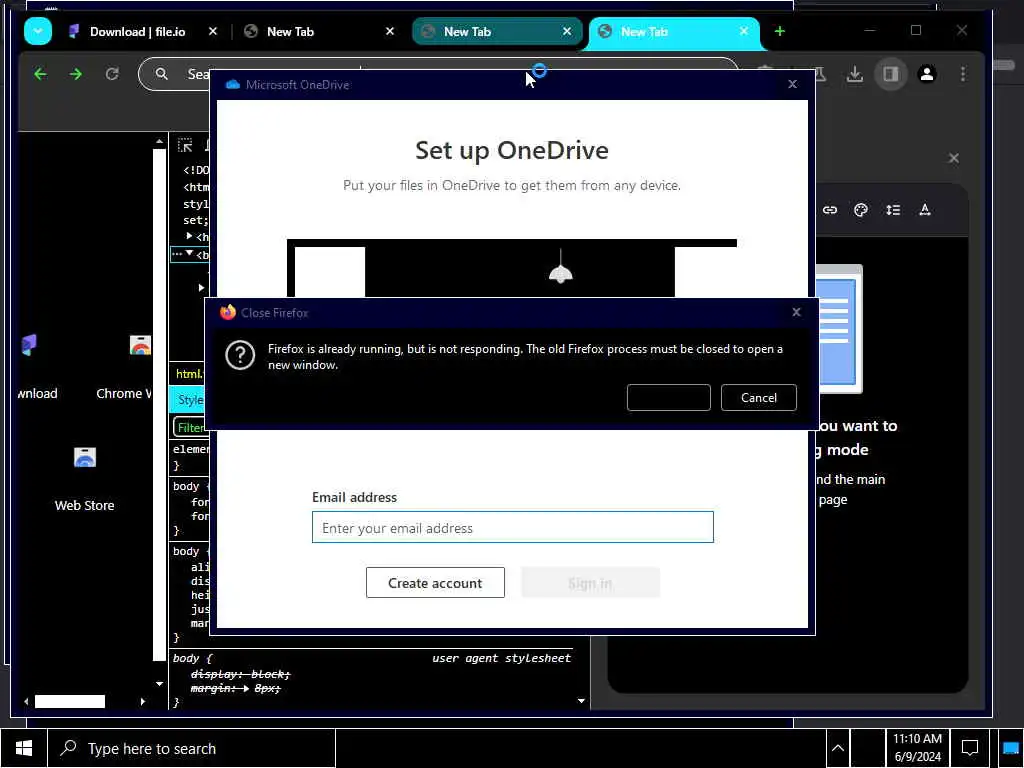1024x768 pixels.
Task: Click 'user agent stylesheet' text in DevTools
Action: click(x=502, y=658)
